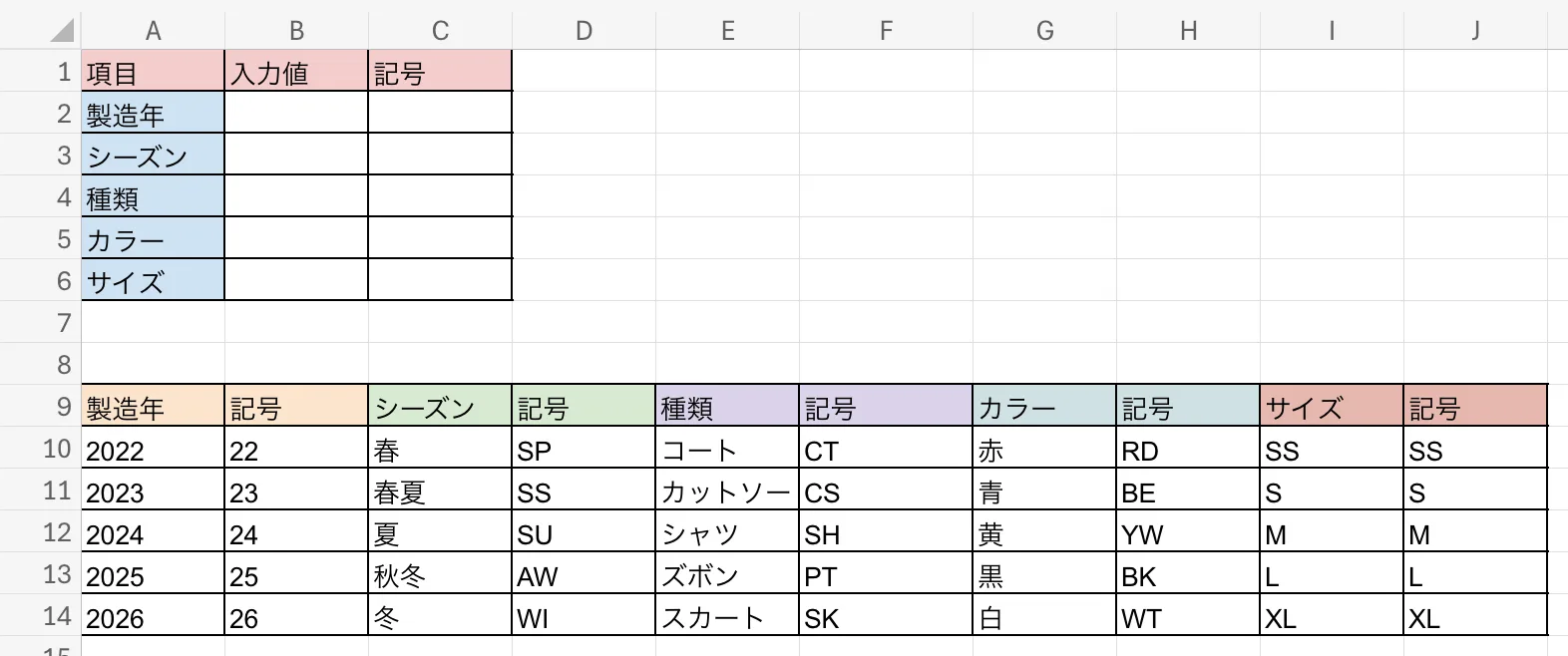This screenshot has height=656, width=1568.
Task: Select the row 14 header
Action: [58, 616]
